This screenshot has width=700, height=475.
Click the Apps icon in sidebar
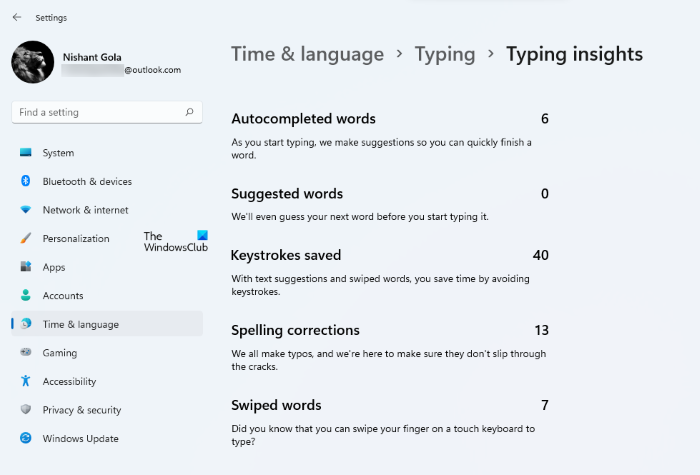coord(26,267)
